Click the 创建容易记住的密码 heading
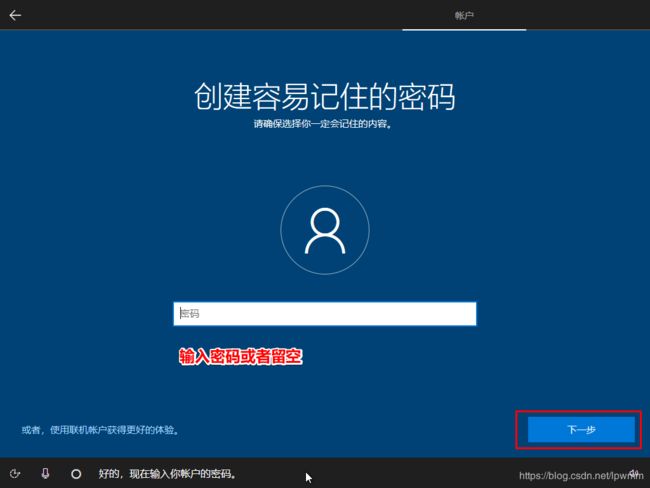 [325, 97]
